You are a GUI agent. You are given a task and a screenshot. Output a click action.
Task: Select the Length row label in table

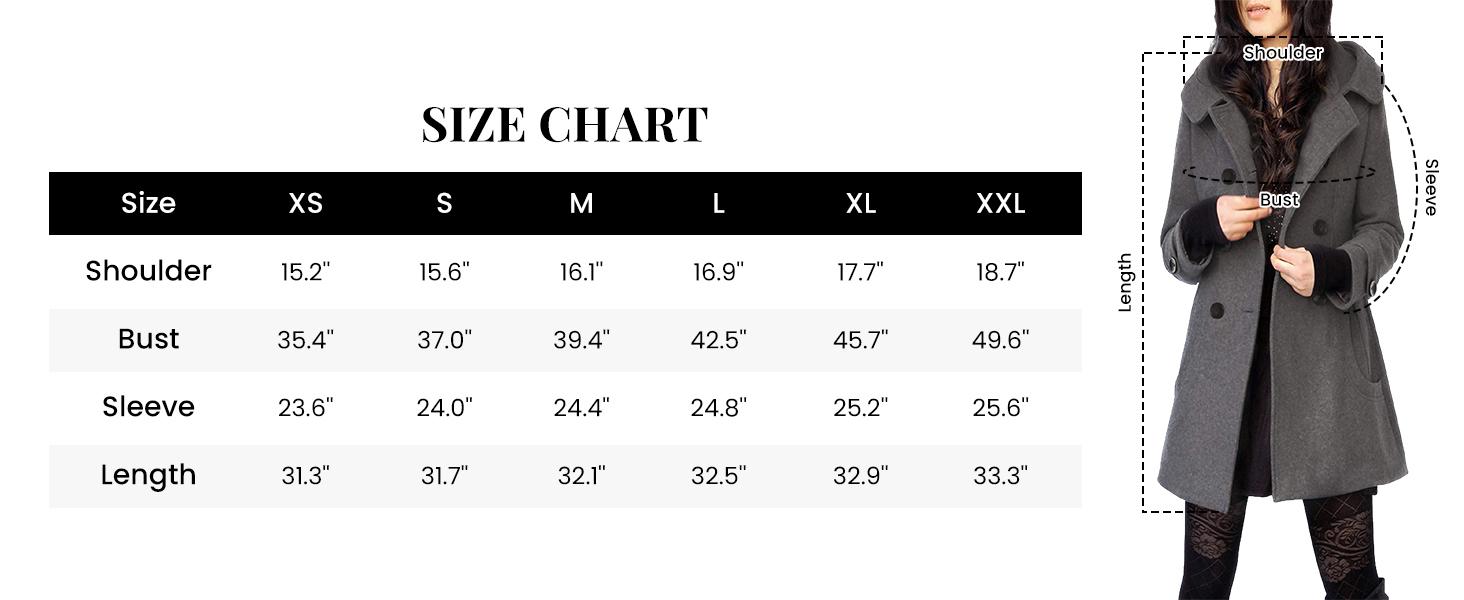pyautogui.click(x=148, y=475)
